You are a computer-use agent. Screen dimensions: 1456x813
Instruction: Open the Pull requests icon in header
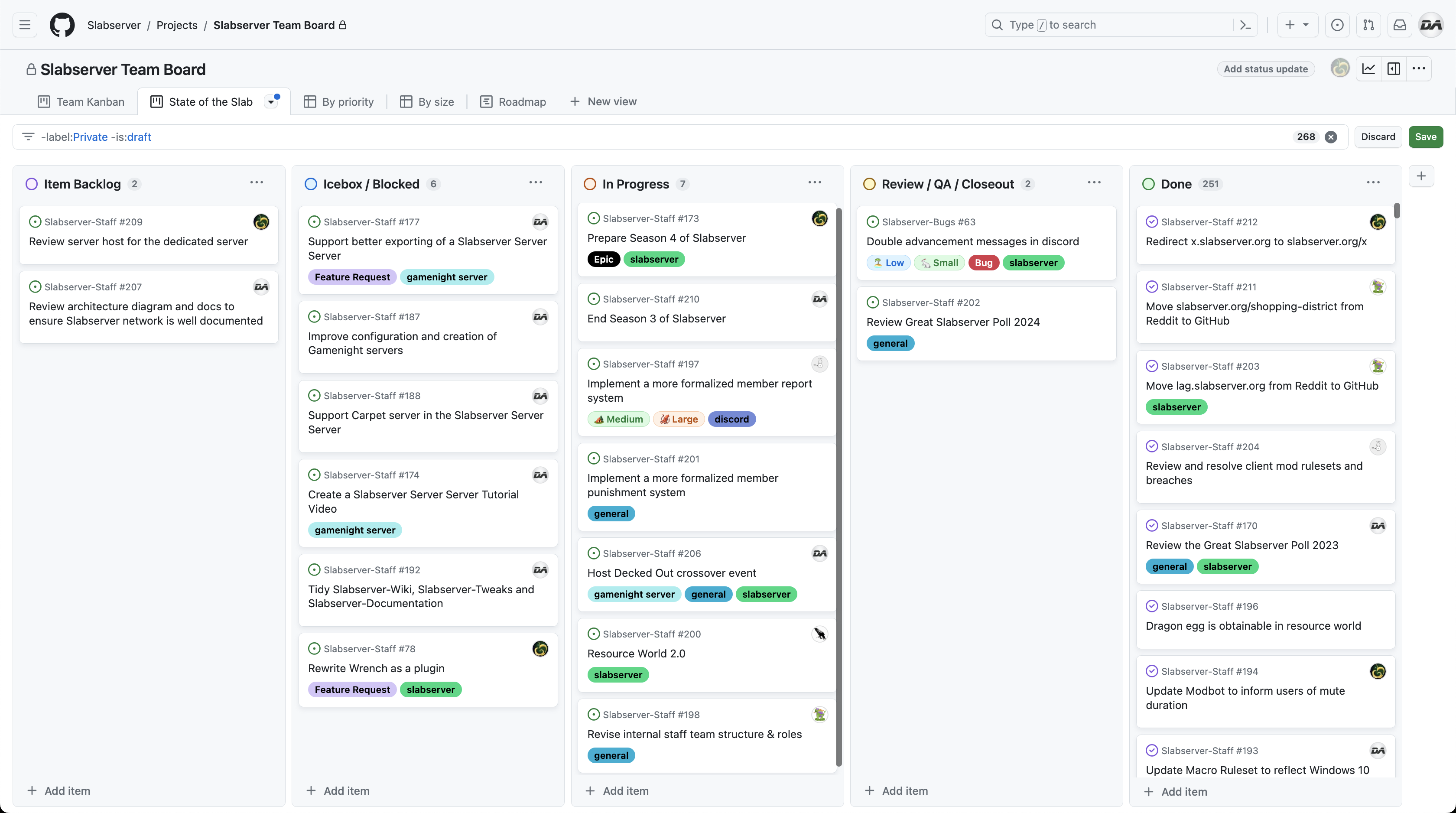pyautogui.click(x=1368, y=25)
